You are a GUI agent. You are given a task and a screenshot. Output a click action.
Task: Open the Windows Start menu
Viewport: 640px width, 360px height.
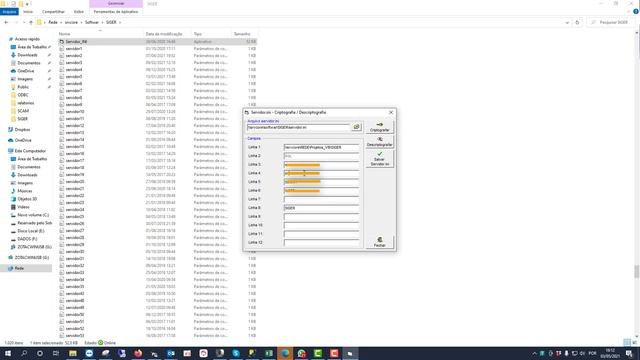8,353
